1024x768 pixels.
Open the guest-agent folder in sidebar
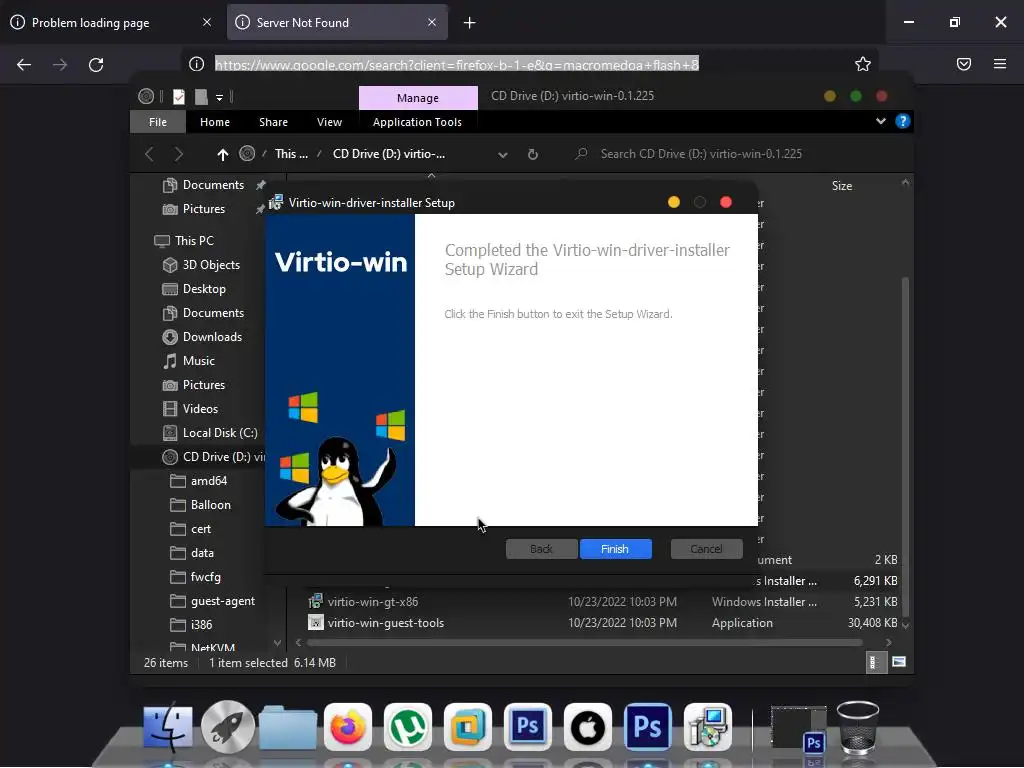[x=223, y=601]
